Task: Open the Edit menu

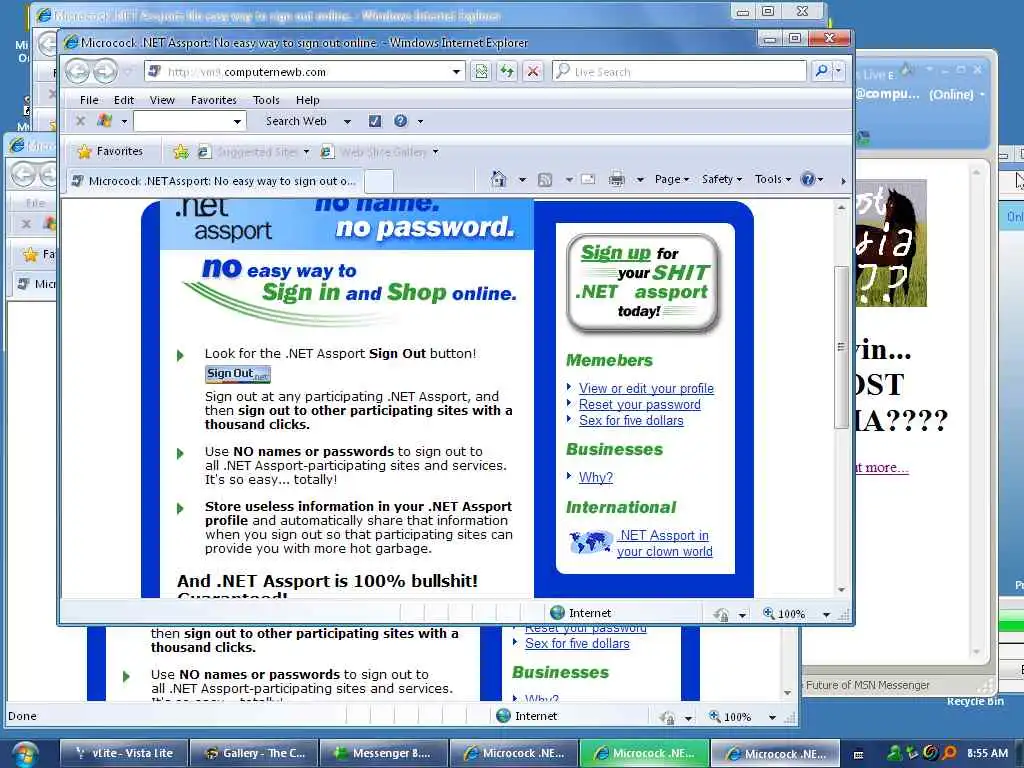Action: point(123,100)
